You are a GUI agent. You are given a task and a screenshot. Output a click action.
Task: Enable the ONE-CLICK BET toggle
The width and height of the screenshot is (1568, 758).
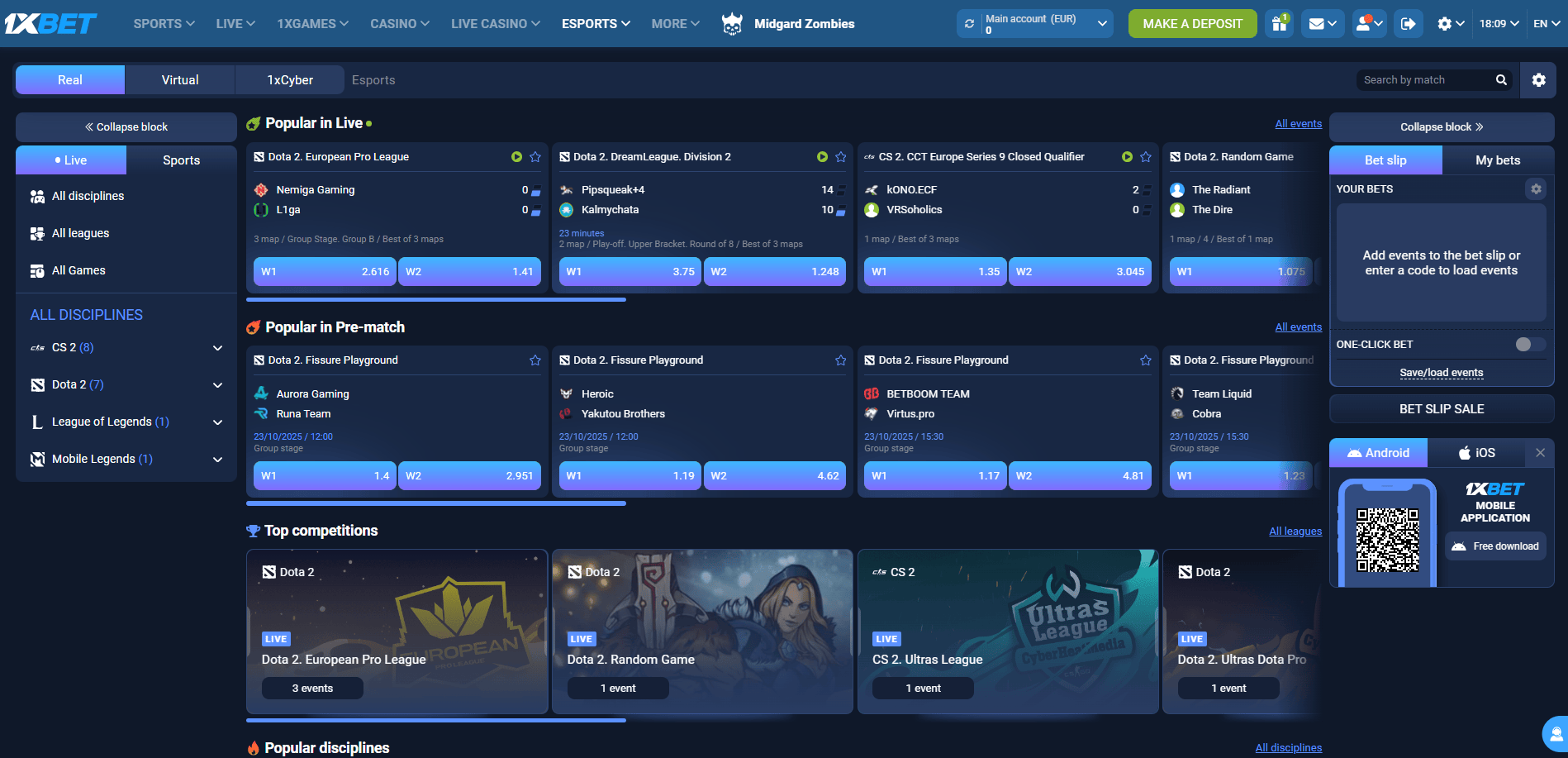pyautogui.click(x=1529, y=345)
